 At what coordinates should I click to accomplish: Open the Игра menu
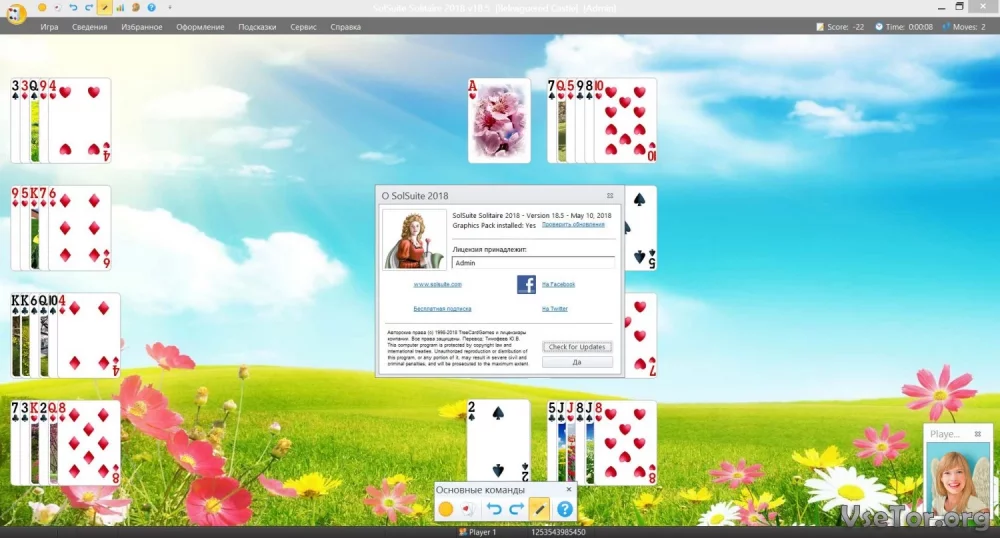49,27
